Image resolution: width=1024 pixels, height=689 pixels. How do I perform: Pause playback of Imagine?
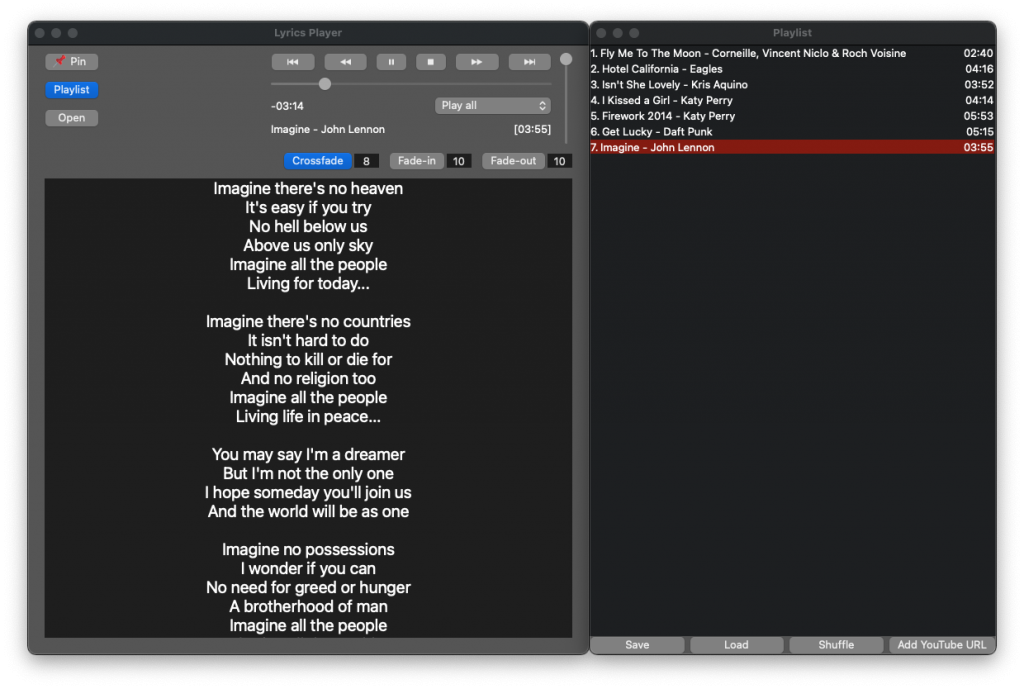point(391,61)
